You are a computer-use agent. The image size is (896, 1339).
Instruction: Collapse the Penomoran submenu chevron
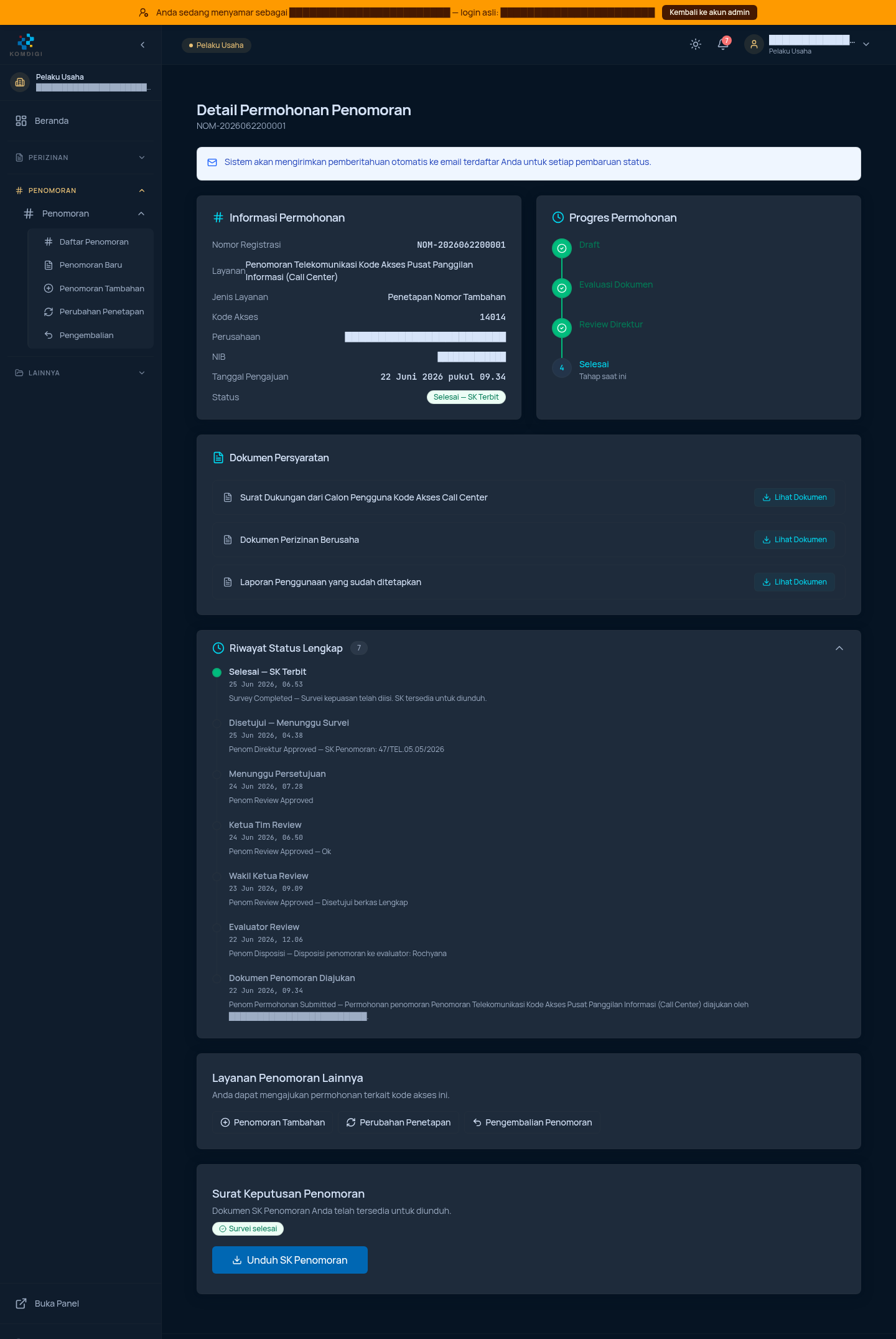tap(141, 214)
